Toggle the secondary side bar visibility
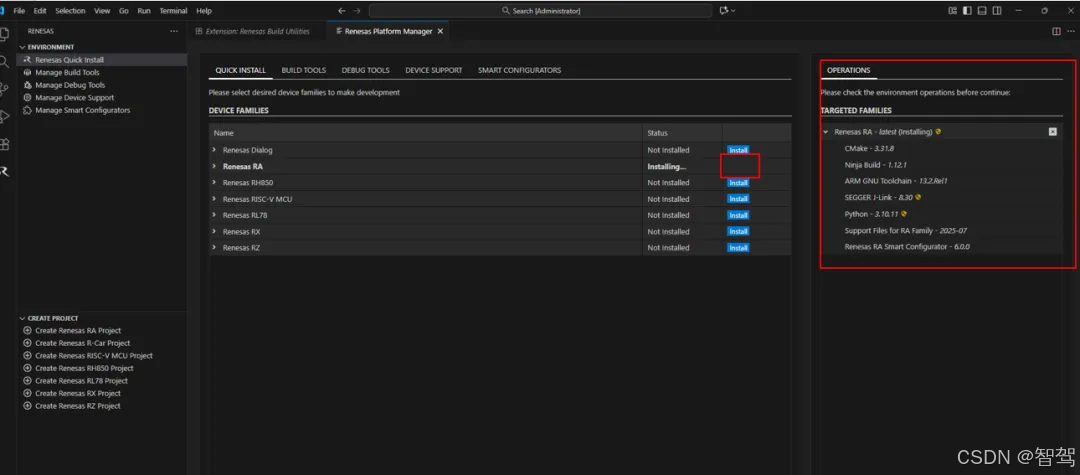Image resolution: width=1080 pixels, height=475 pixels. [997, 11]
